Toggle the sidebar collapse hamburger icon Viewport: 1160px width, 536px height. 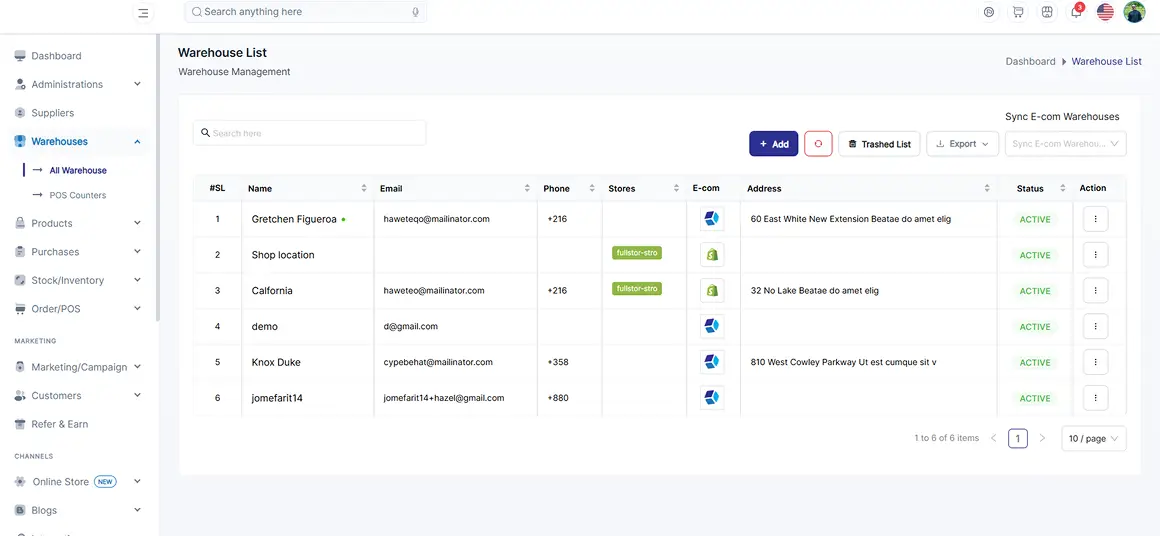point(143,13)
